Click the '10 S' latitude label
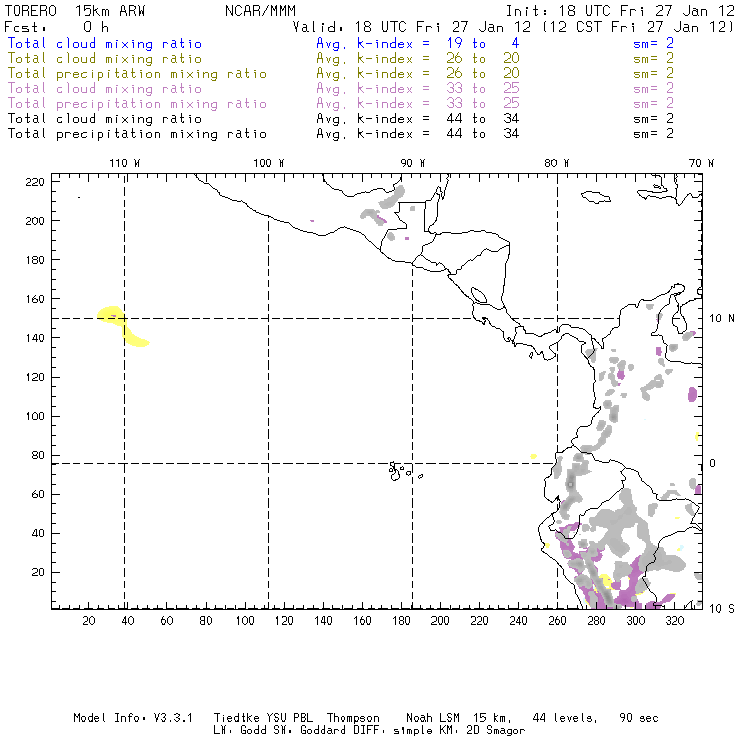 pyautogui.click(x=722, y=609)
